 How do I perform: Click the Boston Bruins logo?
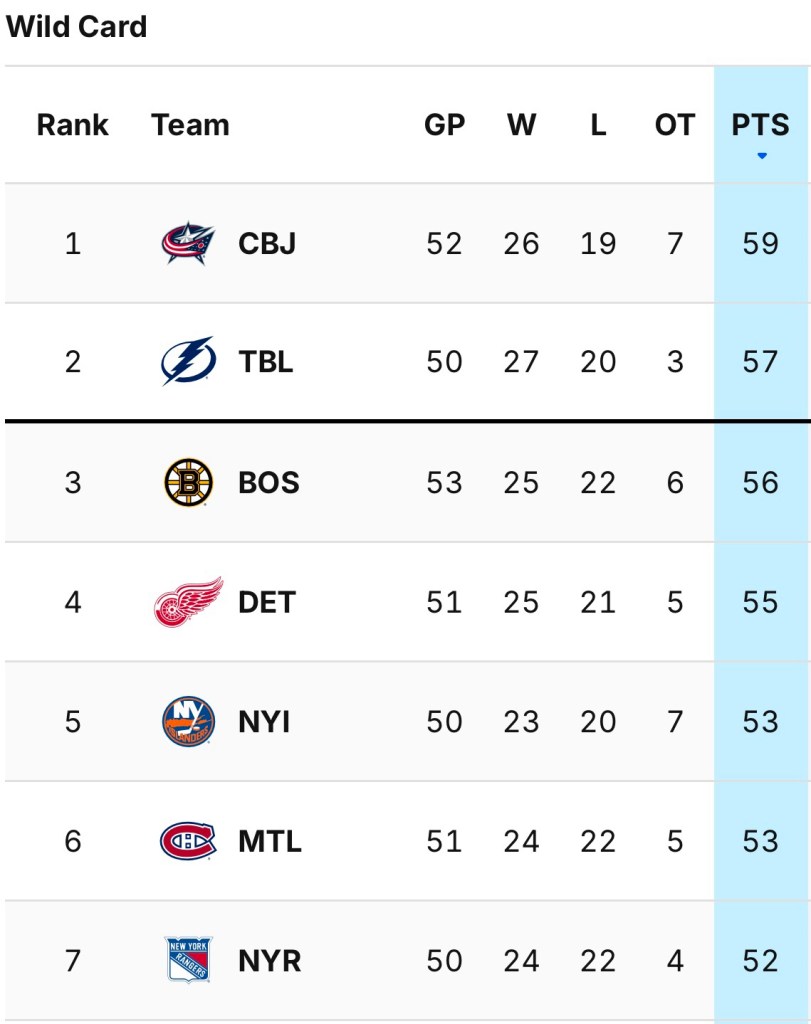[188, 482]
